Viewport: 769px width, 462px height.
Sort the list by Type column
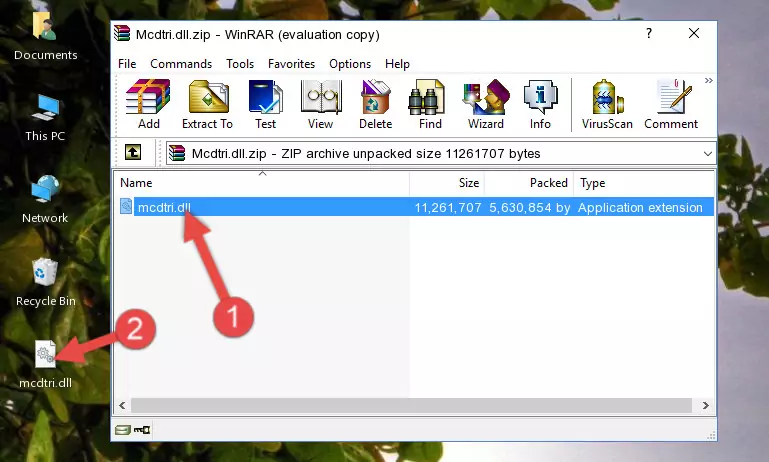[643, 183]
